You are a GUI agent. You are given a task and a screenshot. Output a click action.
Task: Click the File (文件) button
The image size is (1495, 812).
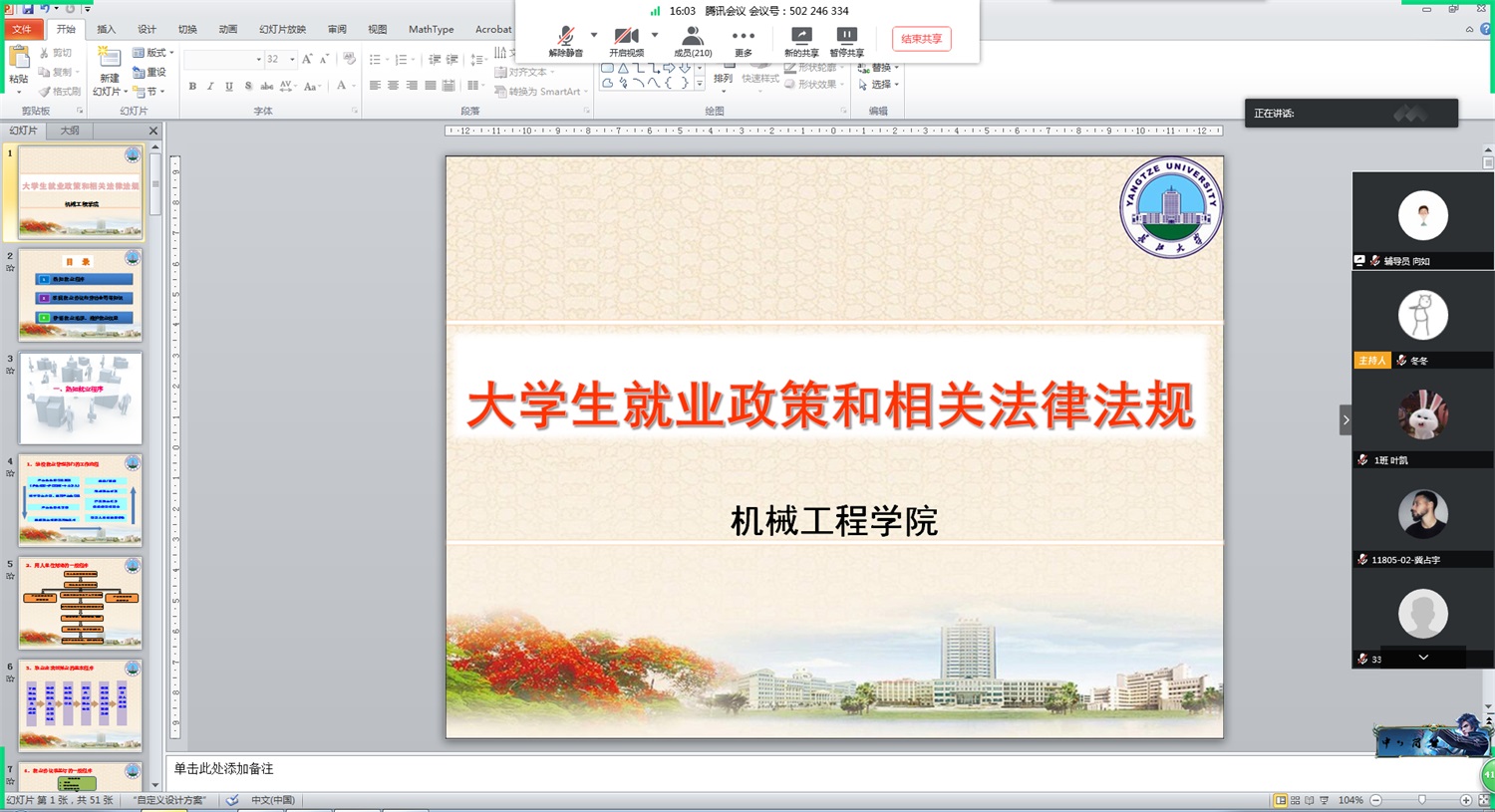click(21, 29)
